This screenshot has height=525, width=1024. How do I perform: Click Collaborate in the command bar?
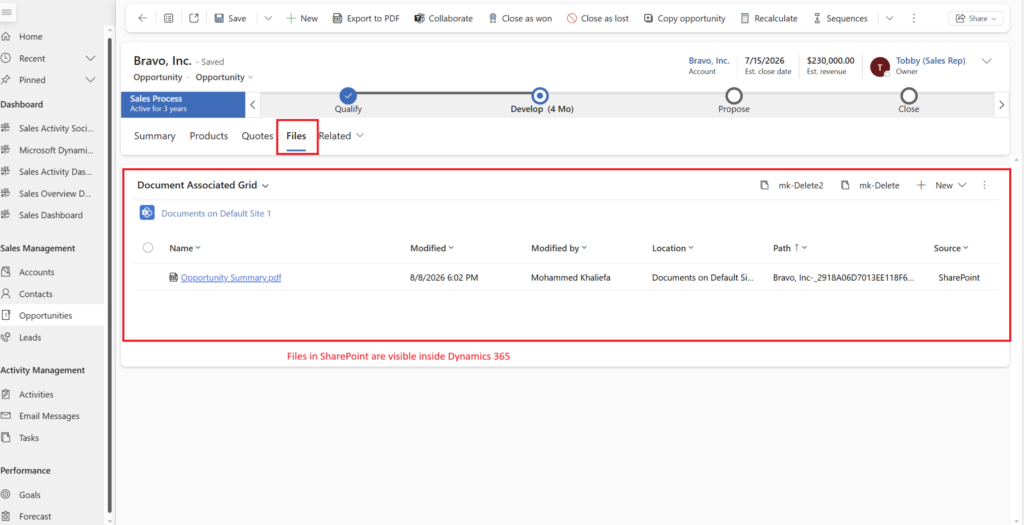(443, 18)
